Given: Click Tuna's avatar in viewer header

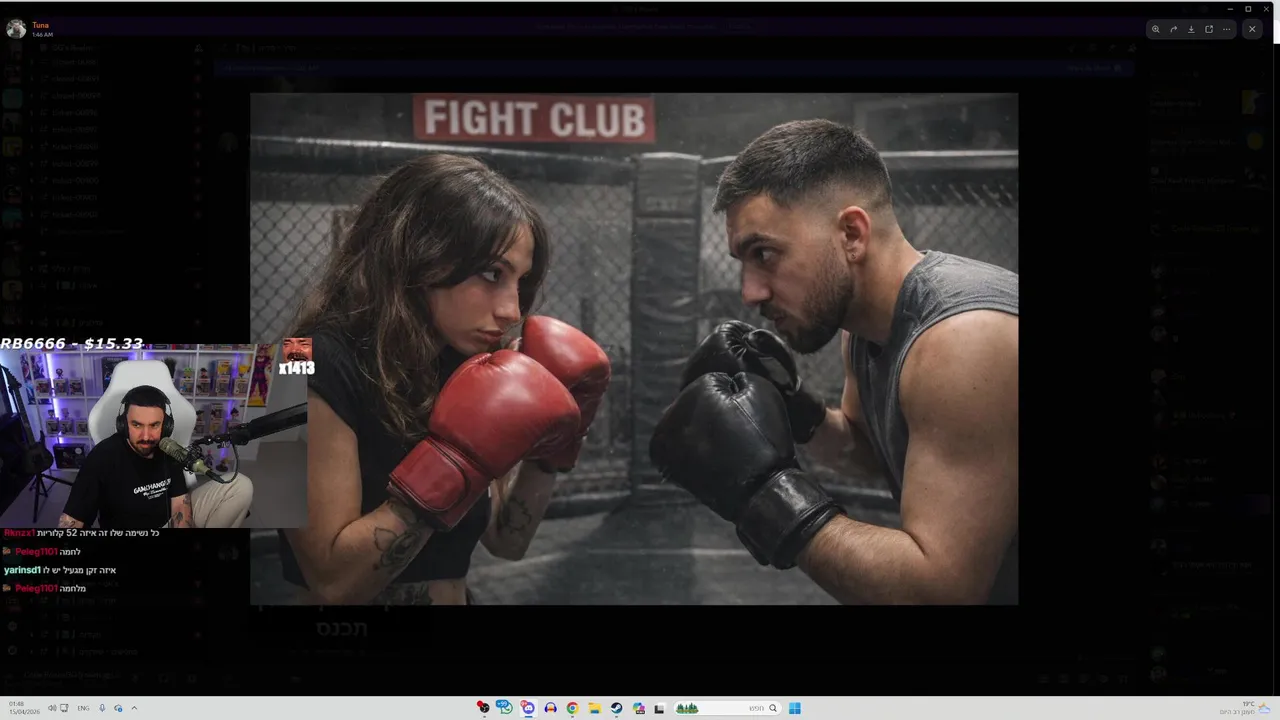Looking at the screenshot, I should [x=16, y=29].
